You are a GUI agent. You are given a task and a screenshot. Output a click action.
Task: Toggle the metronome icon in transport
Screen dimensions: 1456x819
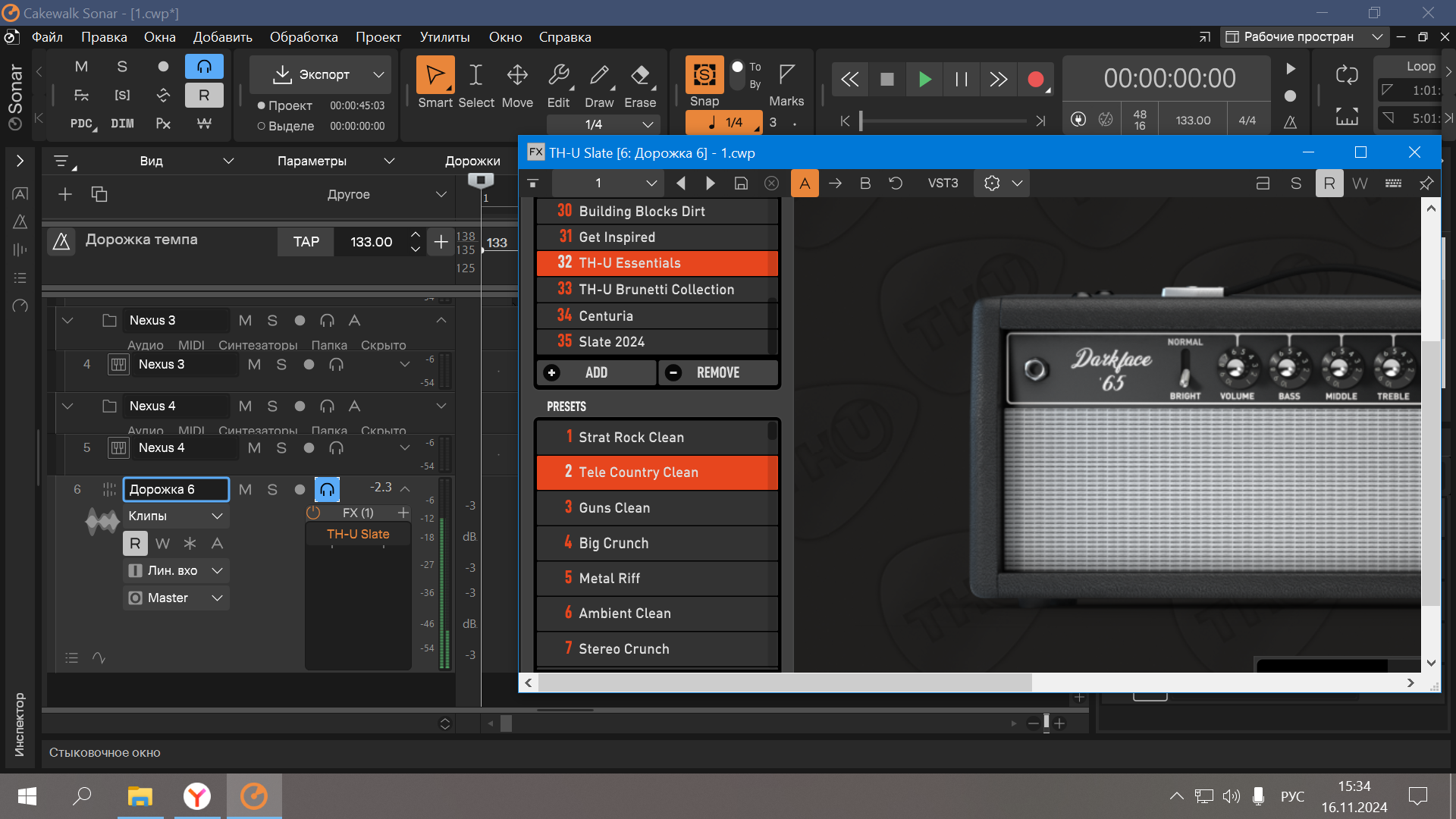tap(1290, 122)
